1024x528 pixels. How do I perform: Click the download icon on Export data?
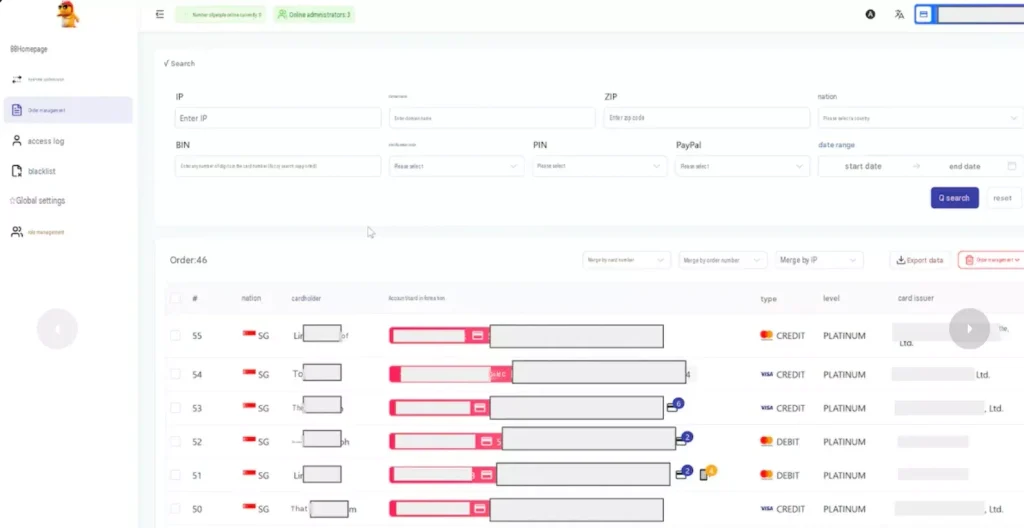click(901, 260)
